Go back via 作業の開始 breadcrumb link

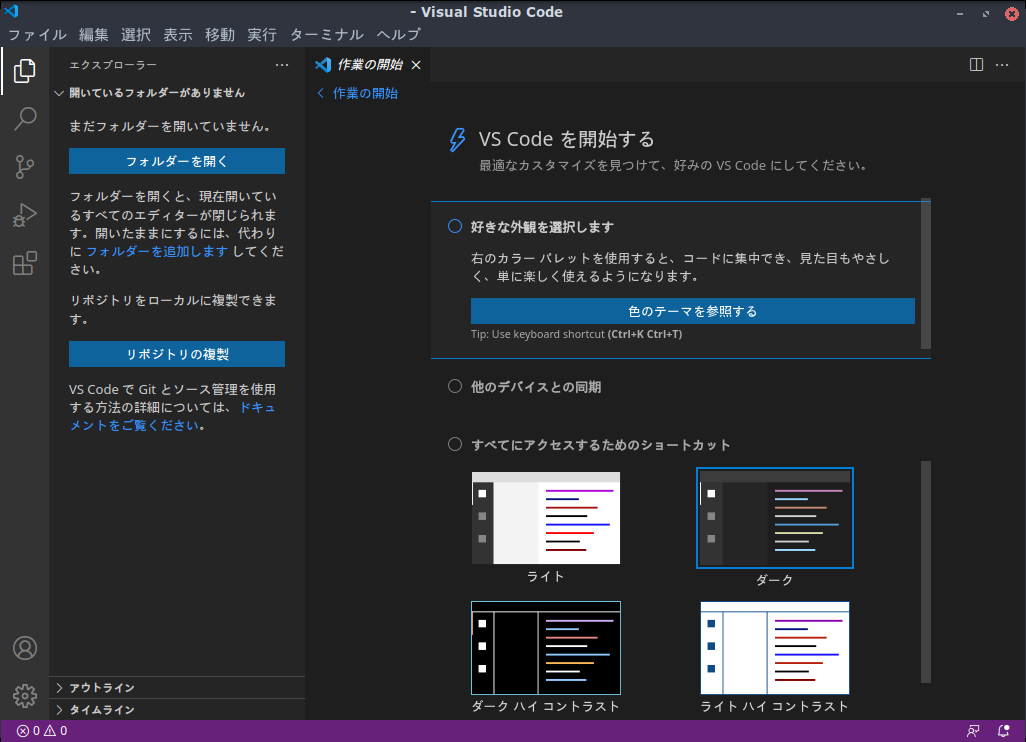coord(357,93)
